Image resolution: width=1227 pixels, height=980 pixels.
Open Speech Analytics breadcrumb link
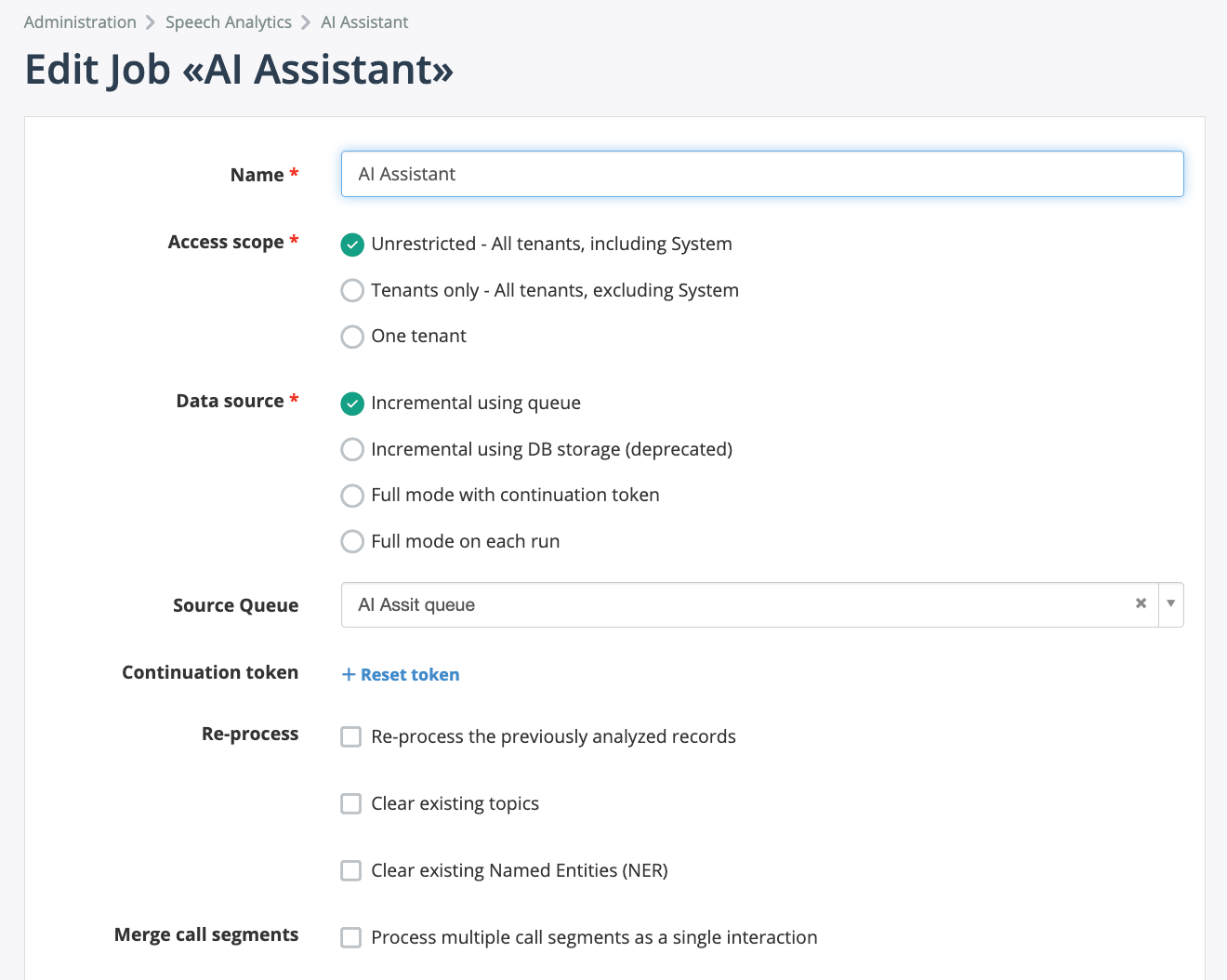point(228,22)
